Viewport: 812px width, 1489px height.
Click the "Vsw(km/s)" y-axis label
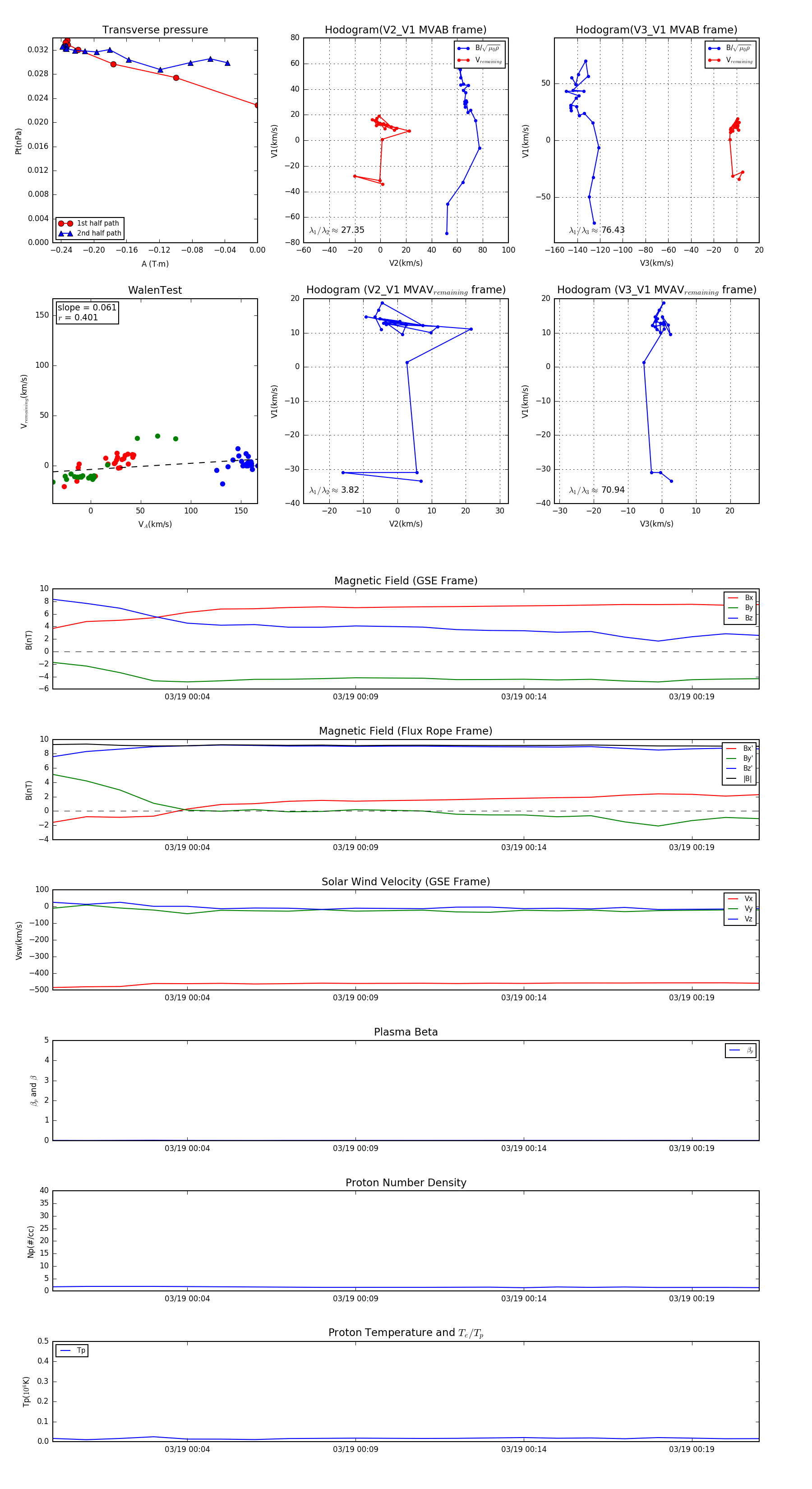(19, 940)
